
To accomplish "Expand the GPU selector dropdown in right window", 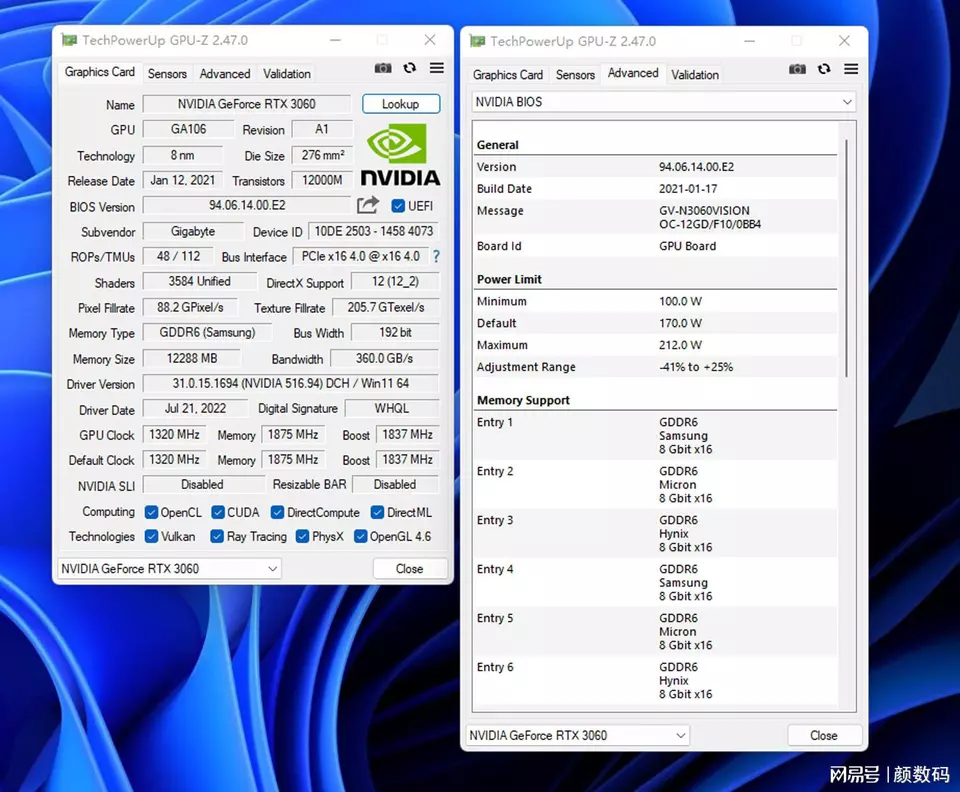I will coord(578,735).
